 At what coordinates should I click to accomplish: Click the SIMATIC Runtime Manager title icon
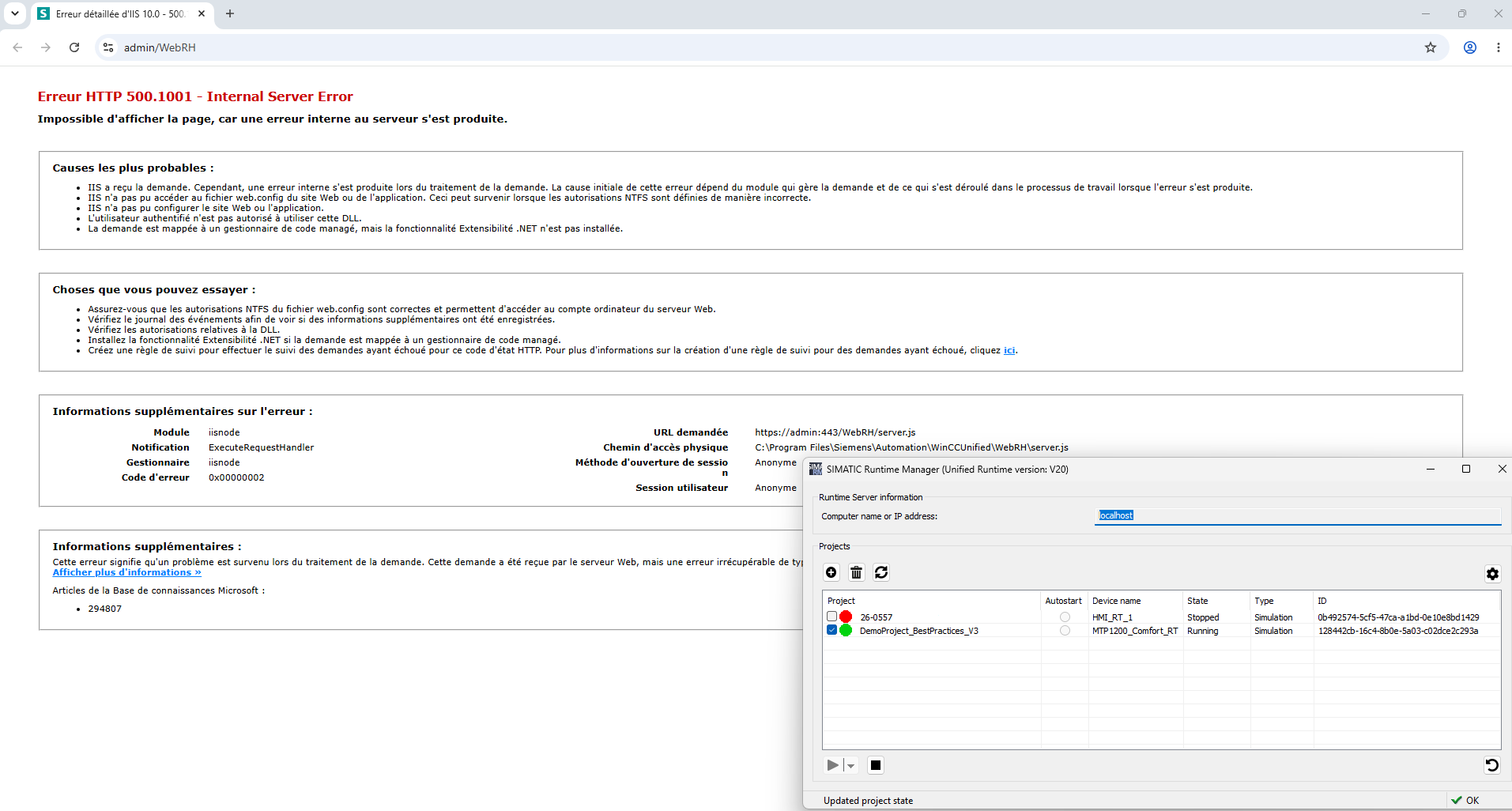coord(816,469)
